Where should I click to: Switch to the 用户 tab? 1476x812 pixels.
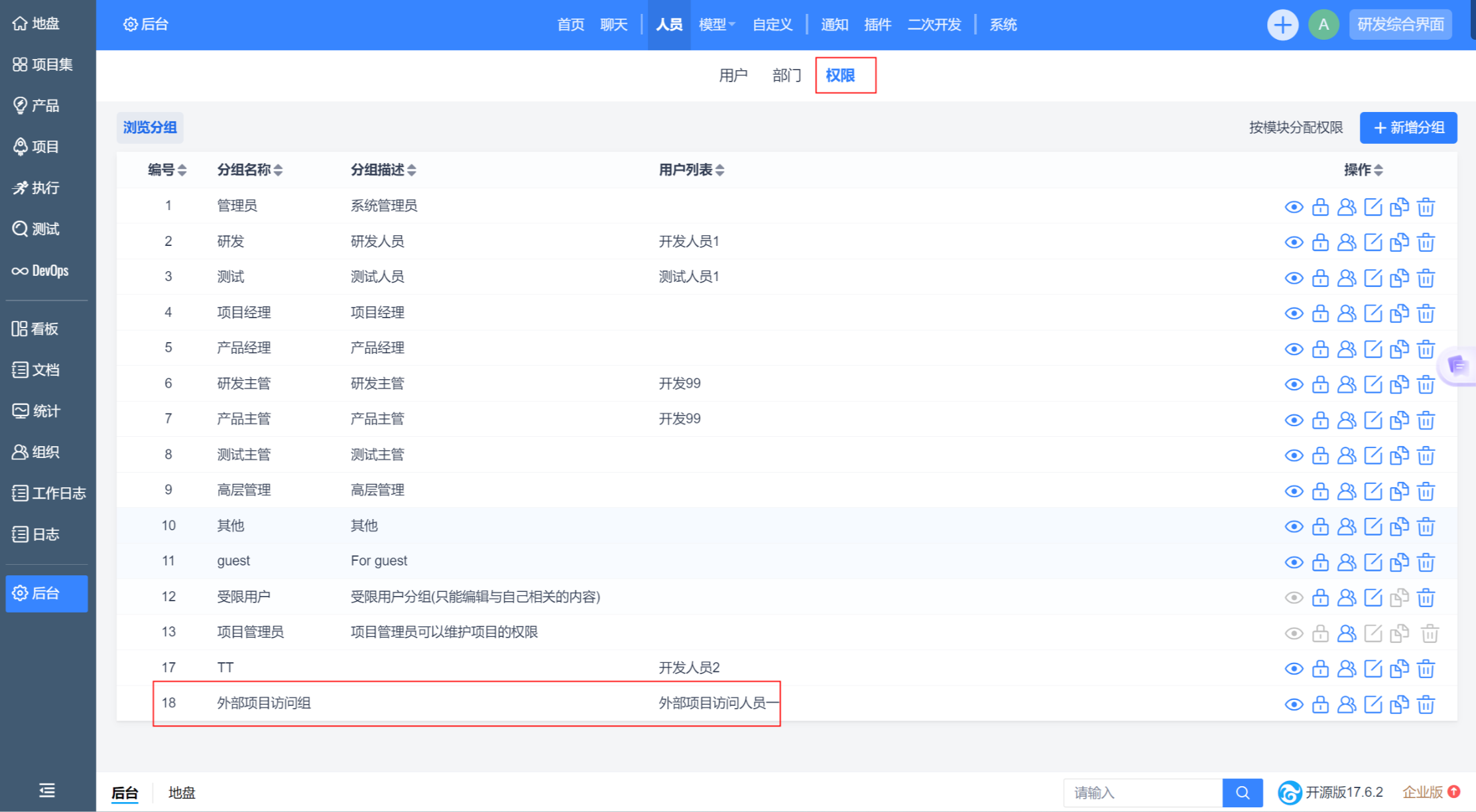pos(733,76)
